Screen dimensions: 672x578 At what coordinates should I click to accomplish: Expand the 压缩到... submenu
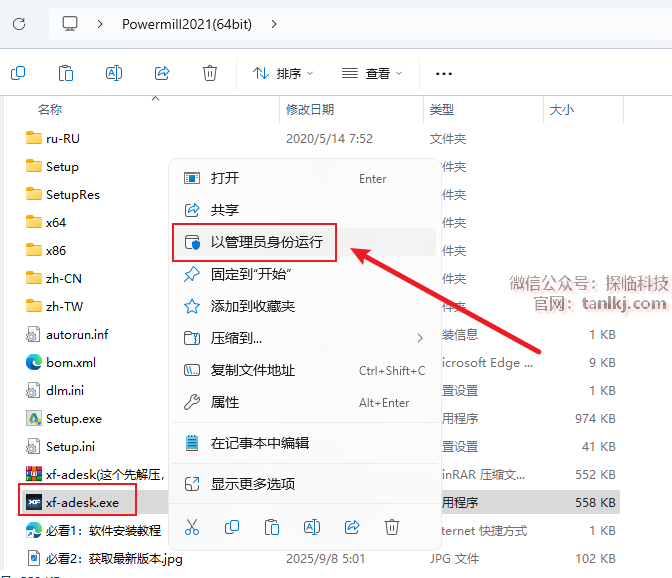coord(305,338)
